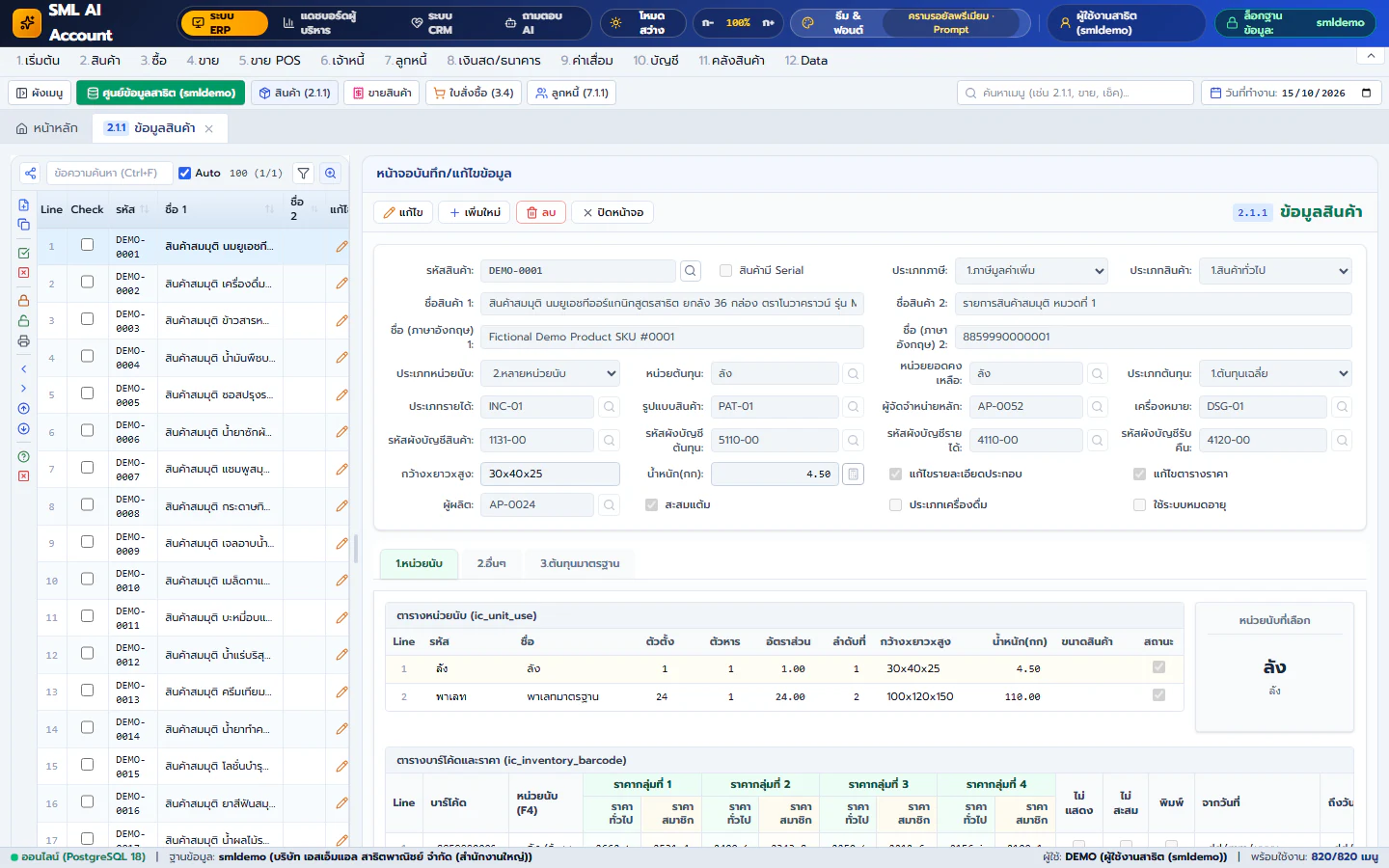Screen dimensions: 1389x868
Task: Open the 10.บัญชี menu
Action: (x=656, y=60)
